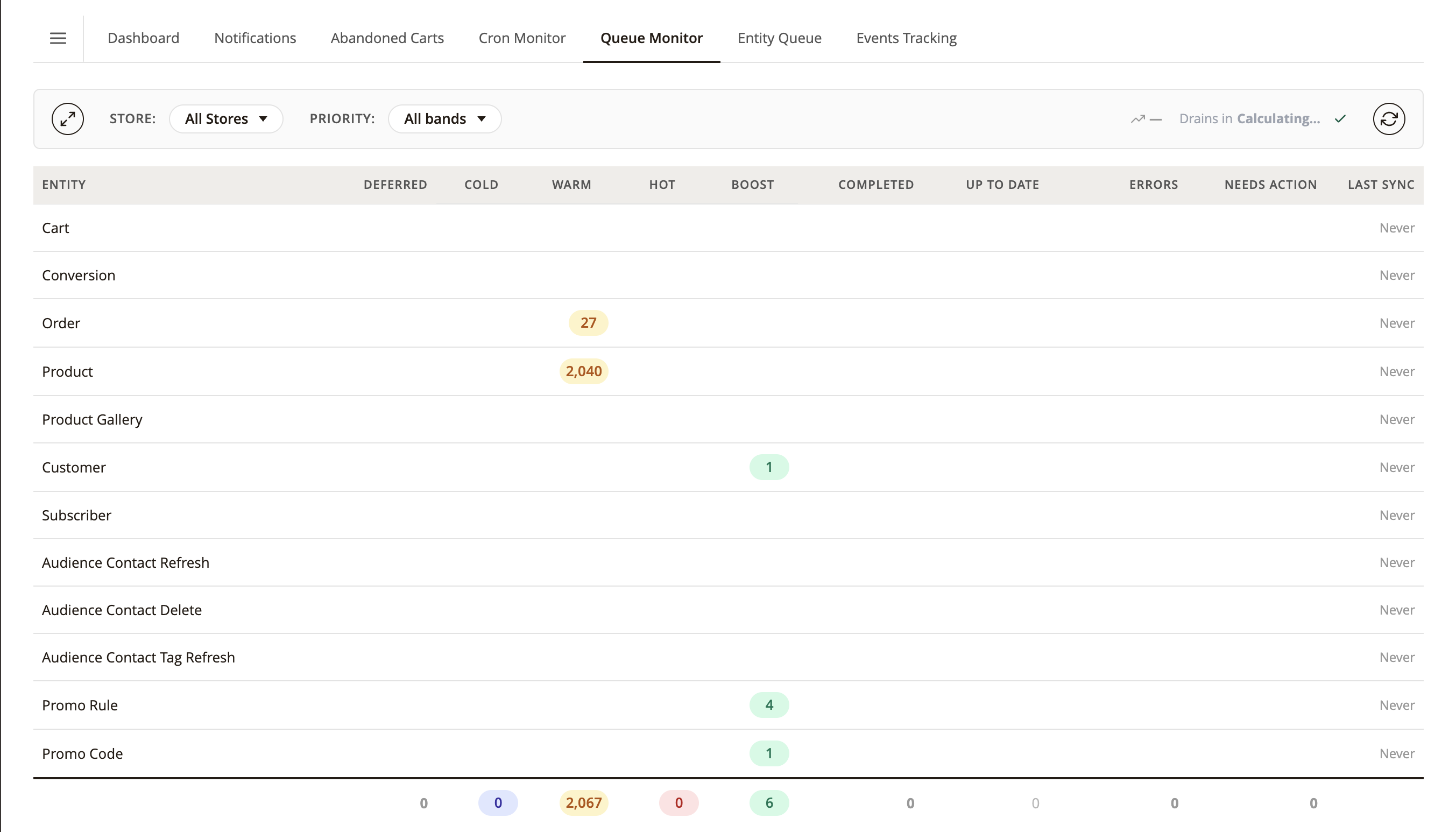
Task: Click the LAST SYNC column header
Action: click(x=1381, y=185)
